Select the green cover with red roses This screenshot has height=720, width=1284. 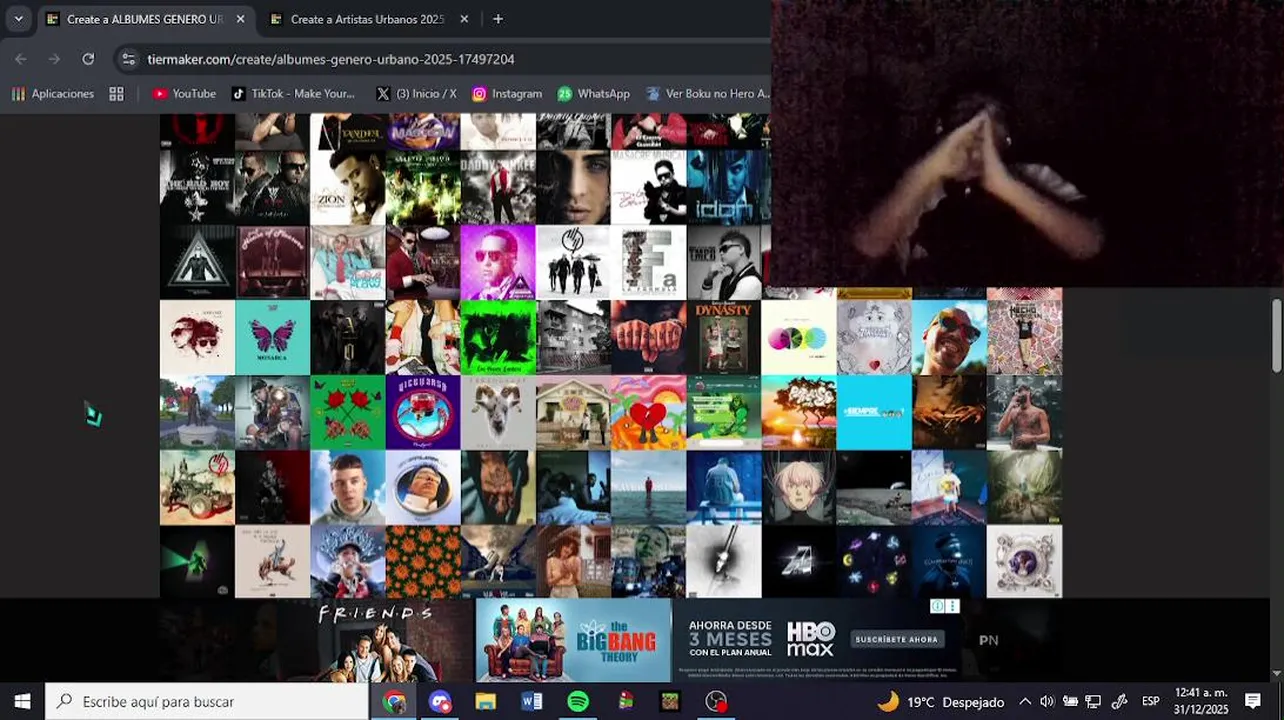(348, 412)
